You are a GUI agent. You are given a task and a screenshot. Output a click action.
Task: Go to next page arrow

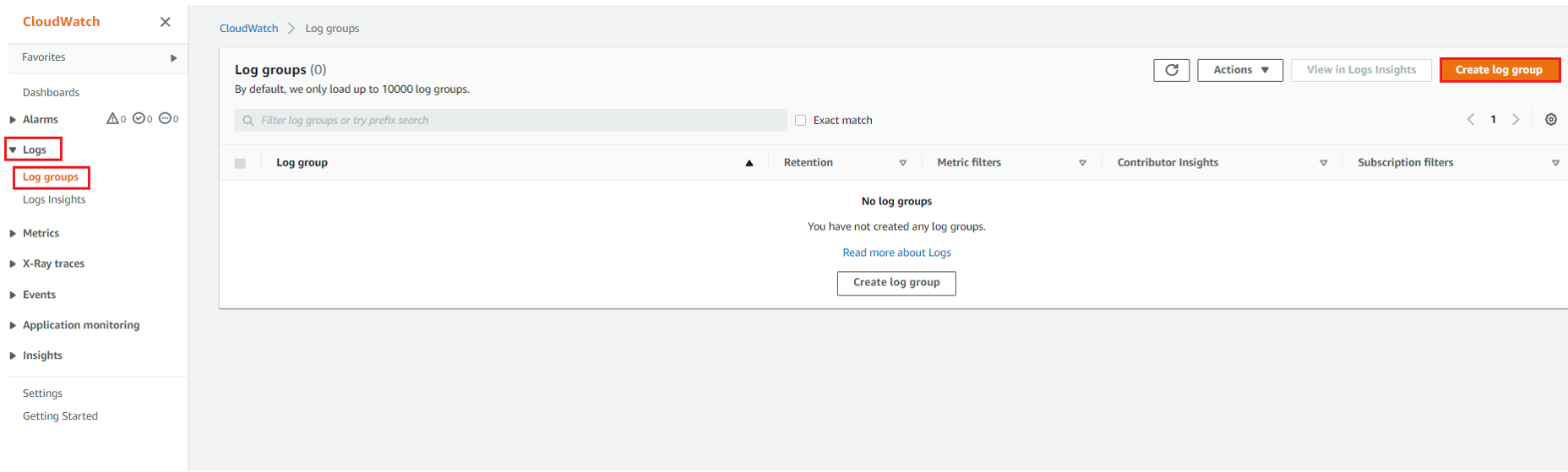point(1516,120)
